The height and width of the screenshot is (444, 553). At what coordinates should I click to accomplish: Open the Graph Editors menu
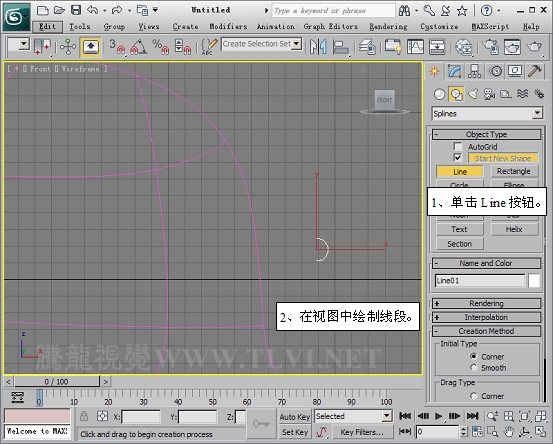click(330, 26)
